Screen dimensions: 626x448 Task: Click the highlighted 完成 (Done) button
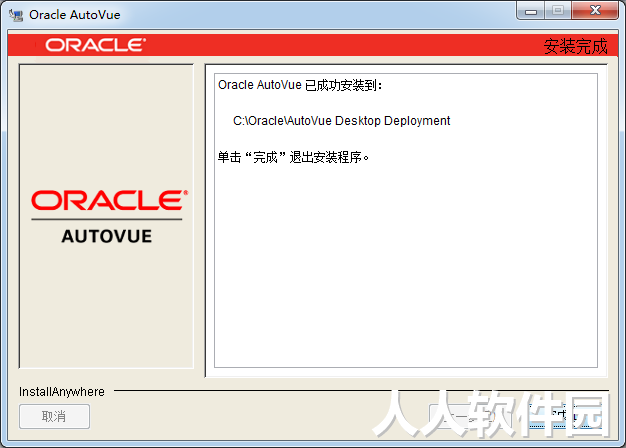[x=565, y=416]
